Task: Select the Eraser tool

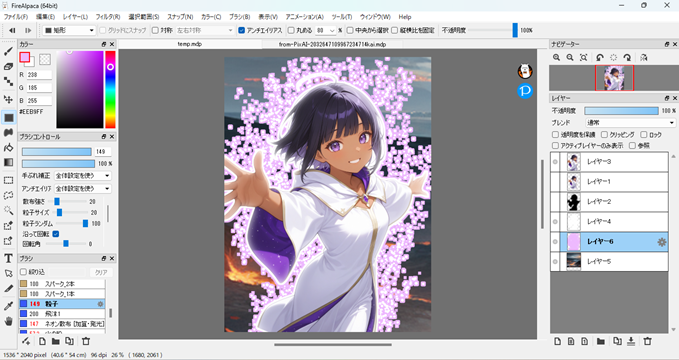Action: [8, 67]
